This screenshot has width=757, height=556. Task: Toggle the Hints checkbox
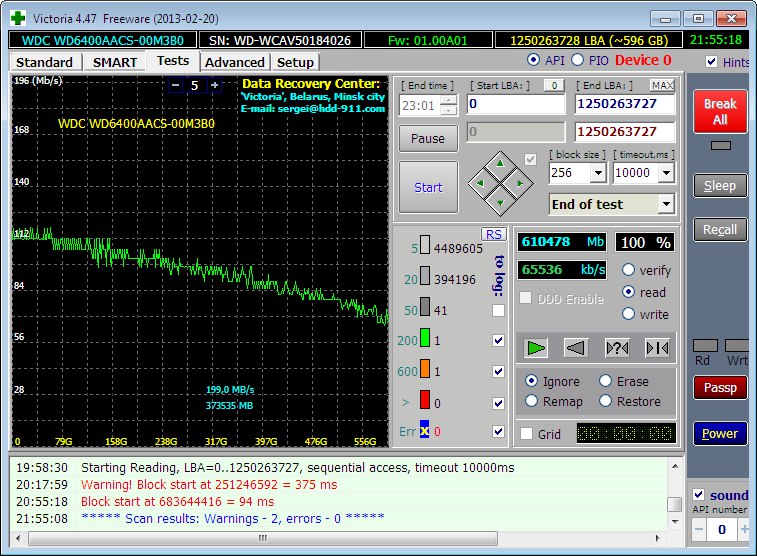pyautogui.click(x=711, y=61)
